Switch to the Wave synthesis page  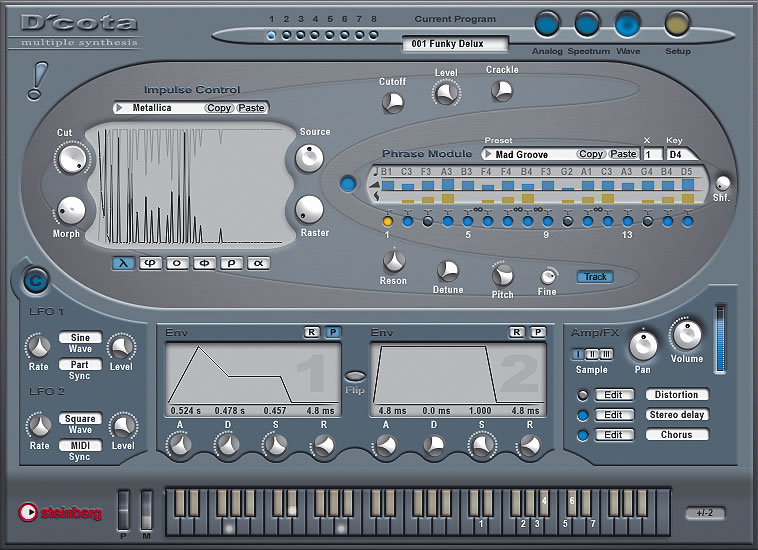click(x=628, y=24)
